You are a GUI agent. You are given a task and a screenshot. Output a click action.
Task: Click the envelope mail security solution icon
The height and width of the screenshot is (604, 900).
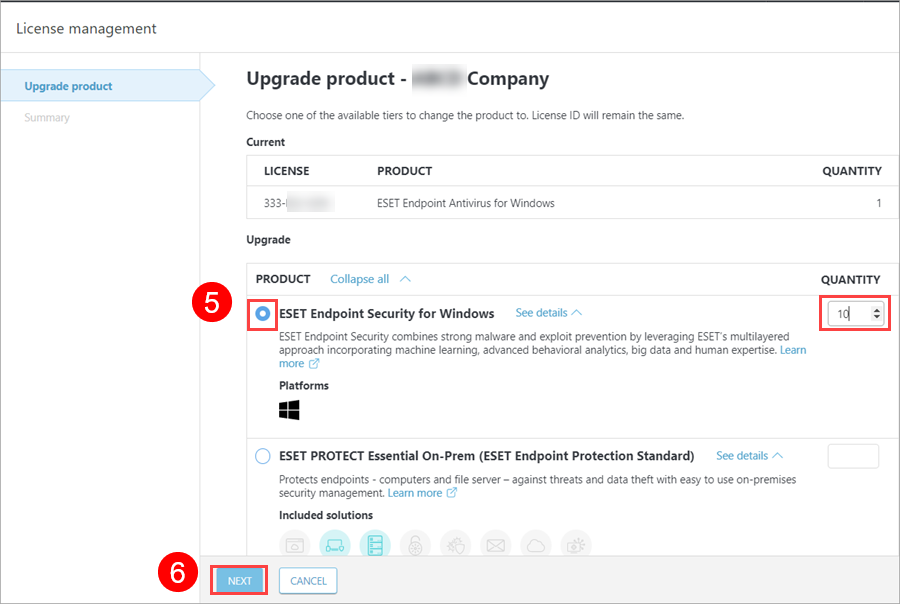[495, 545]
